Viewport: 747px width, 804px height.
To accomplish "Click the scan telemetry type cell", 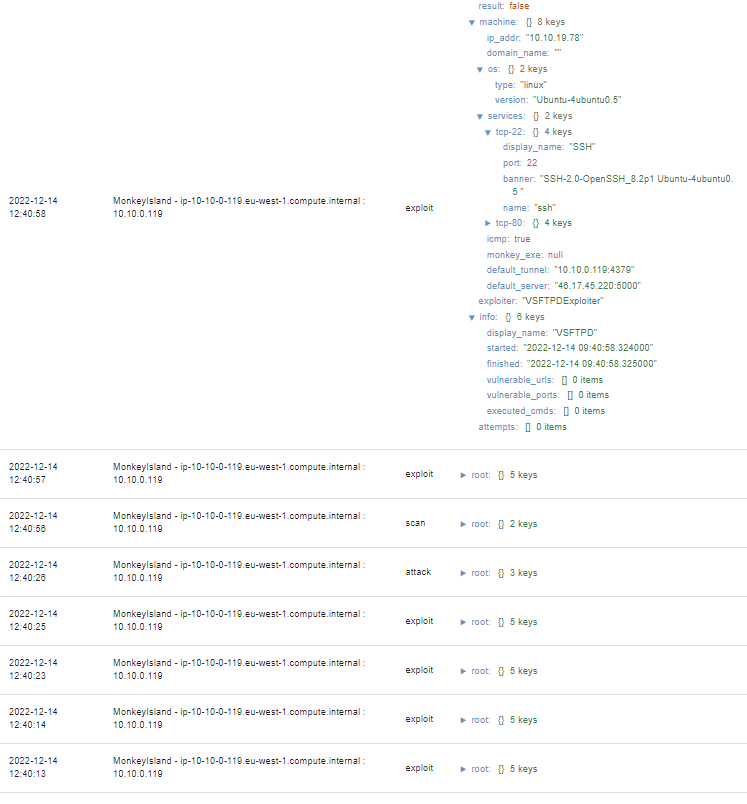I will click(x=415, y=523).
